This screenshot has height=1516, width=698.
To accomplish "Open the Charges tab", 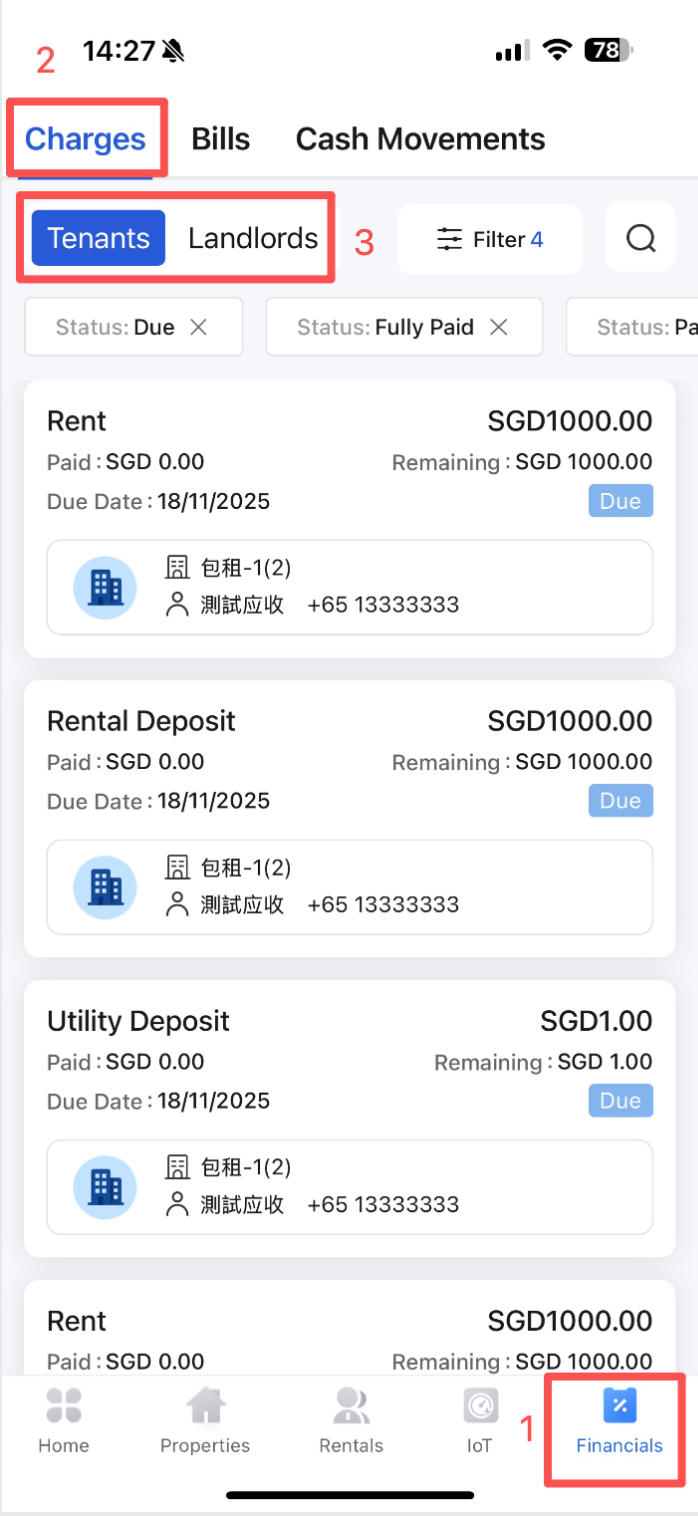I will point(85,139).
